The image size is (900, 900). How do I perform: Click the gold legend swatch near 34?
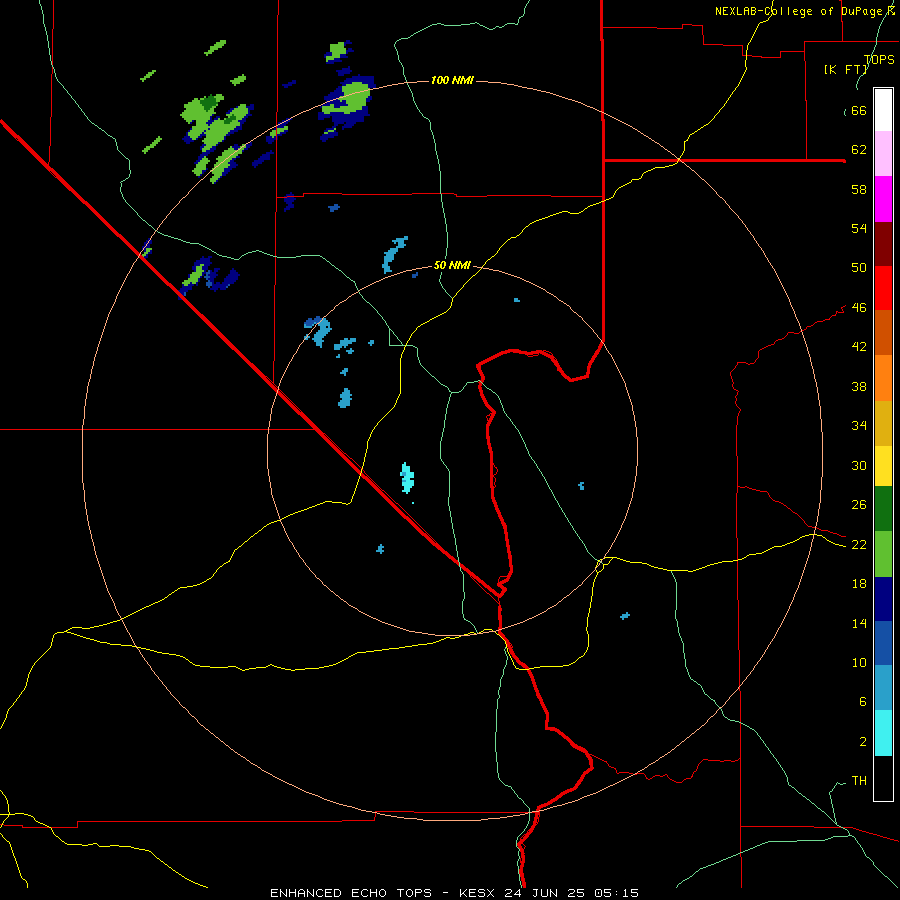click(x=883, y=424)
